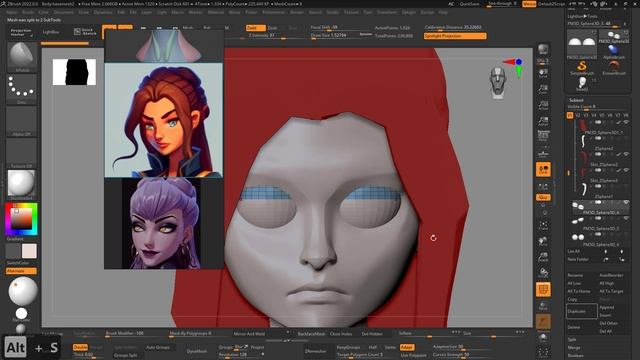Image resolution: width=640 pixels, height=360 pixels.
Task: Open the current brush thumbnail
Action: tap(22, 56)
